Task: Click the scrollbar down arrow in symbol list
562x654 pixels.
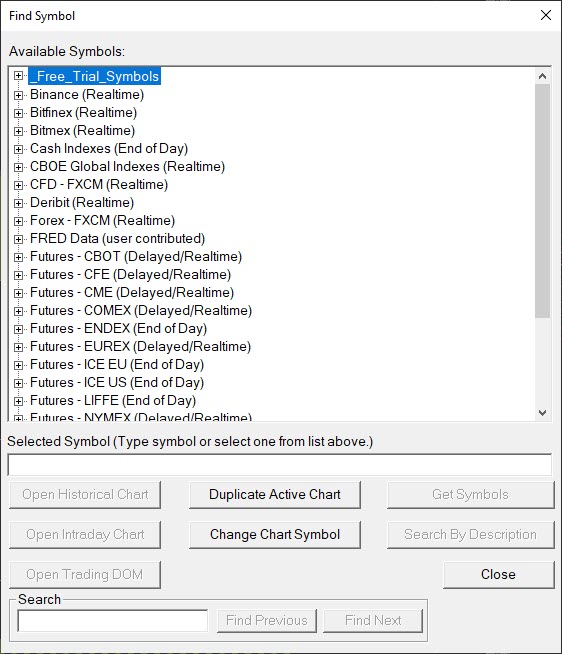Action: pos(542,413)
